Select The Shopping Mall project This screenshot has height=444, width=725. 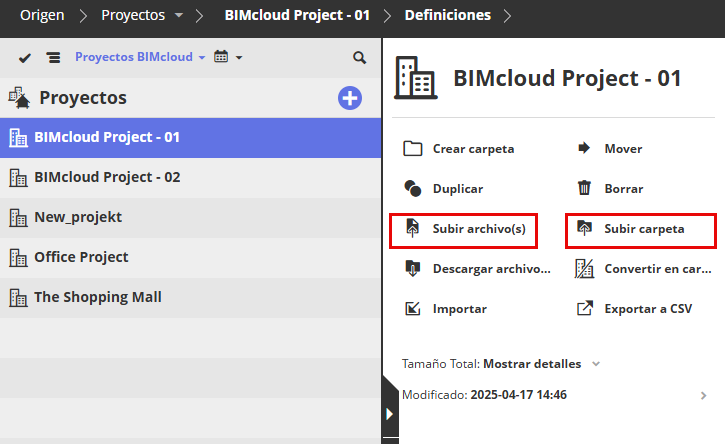[98, 297]
